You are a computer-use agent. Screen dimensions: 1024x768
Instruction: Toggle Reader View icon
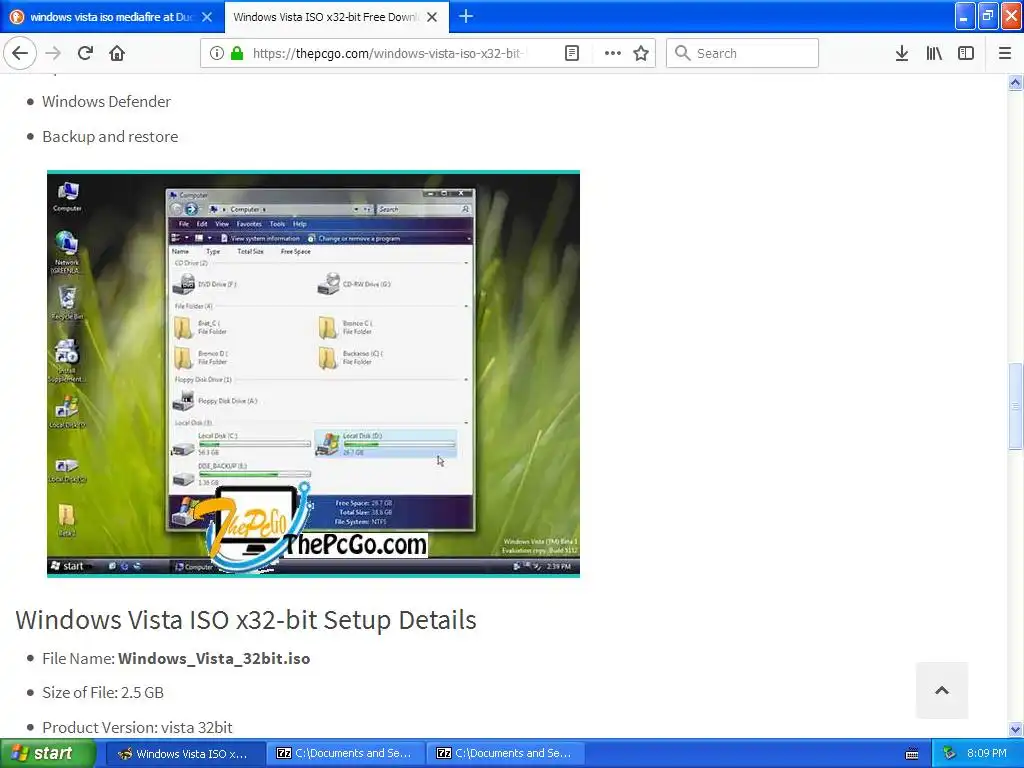(x=571, y=53)
